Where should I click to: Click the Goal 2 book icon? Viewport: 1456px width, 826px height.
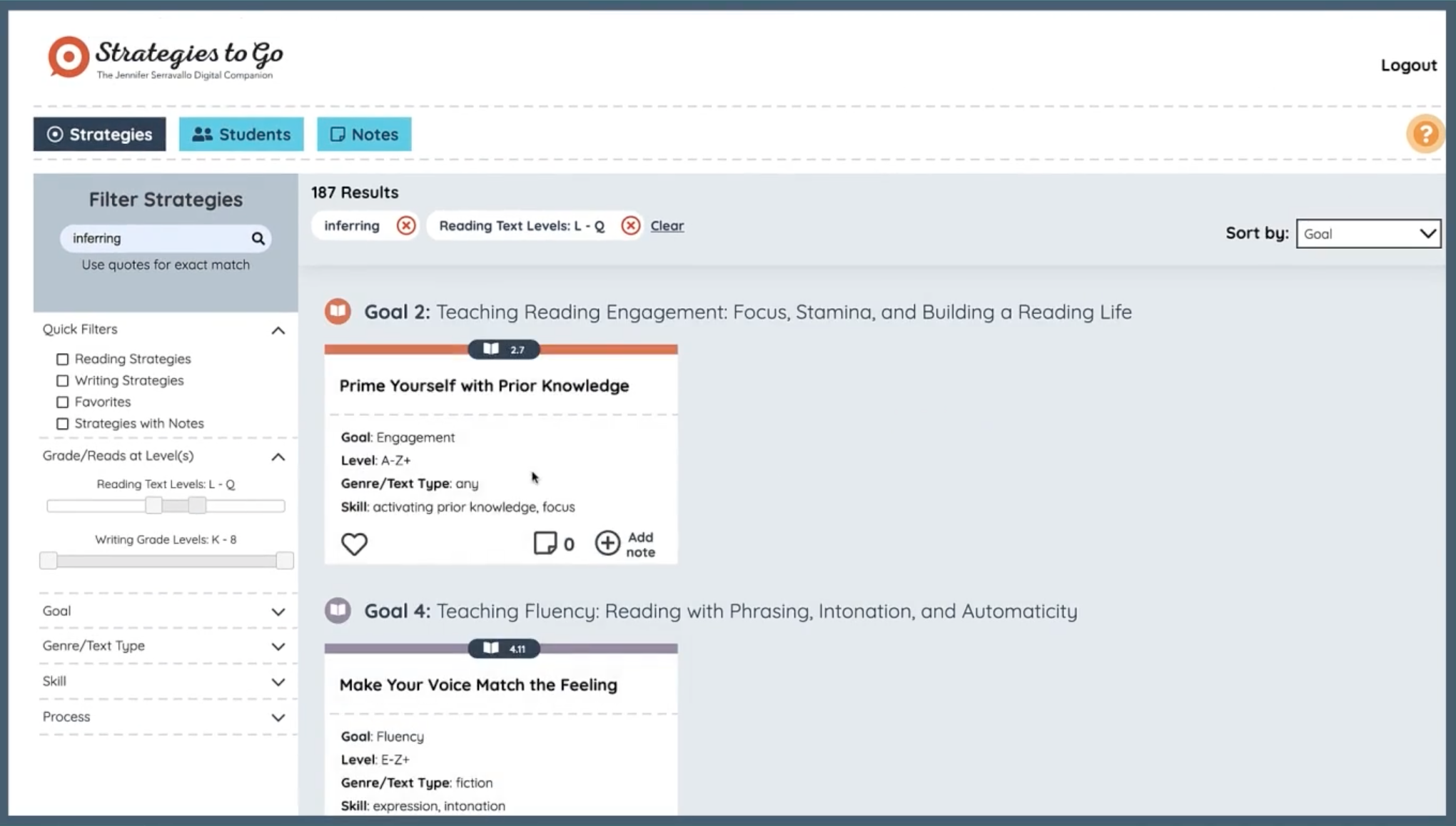[x=338, y=312]
